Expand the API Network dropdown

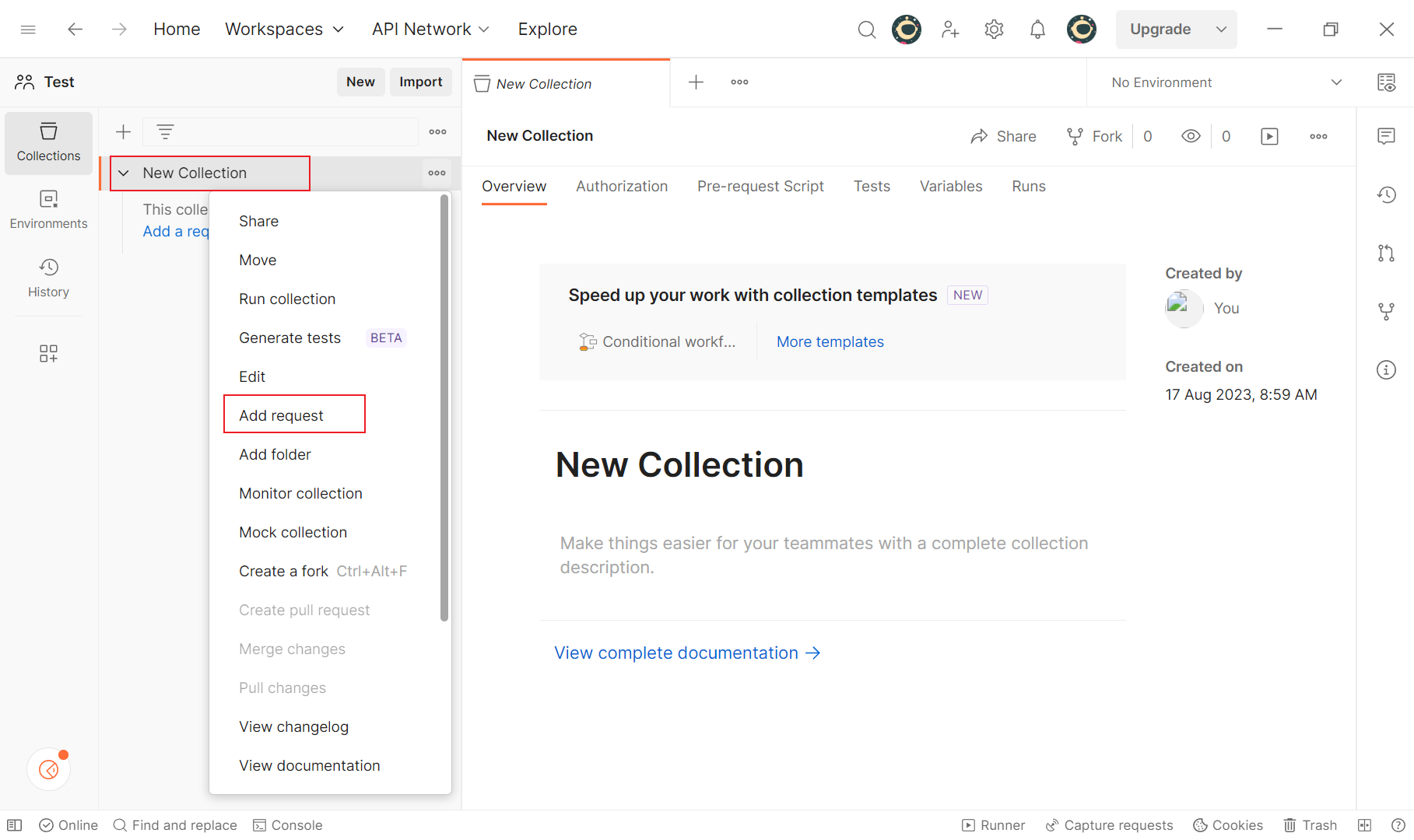[x=430, y=30]
